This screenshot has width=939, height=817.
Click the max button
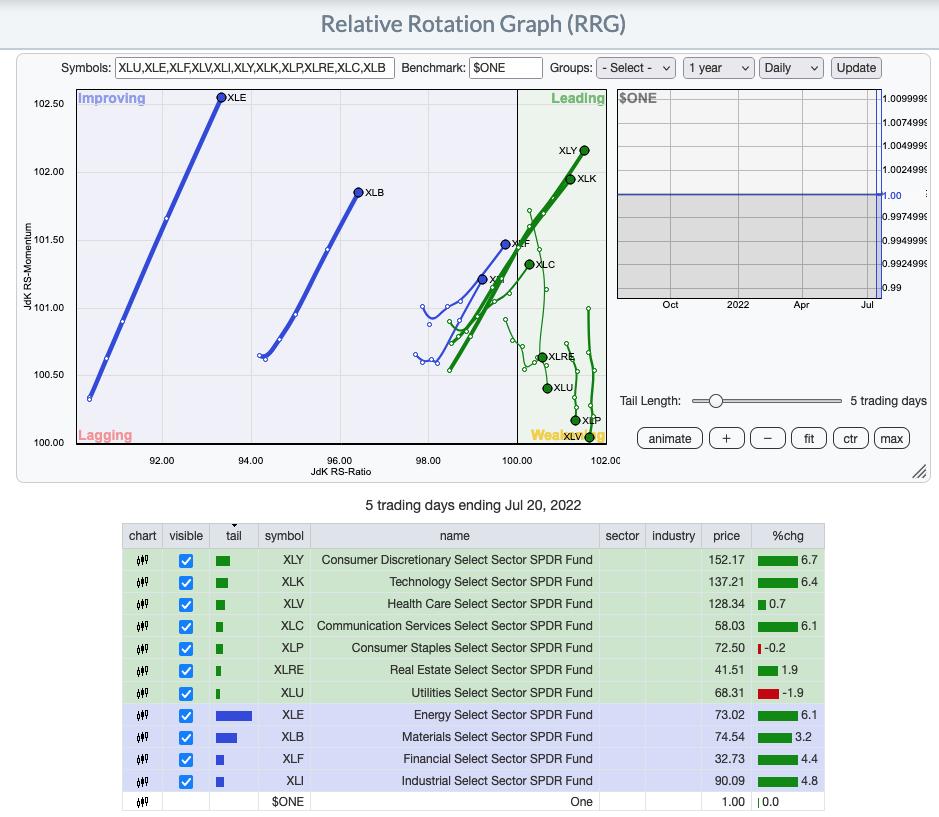892,438
